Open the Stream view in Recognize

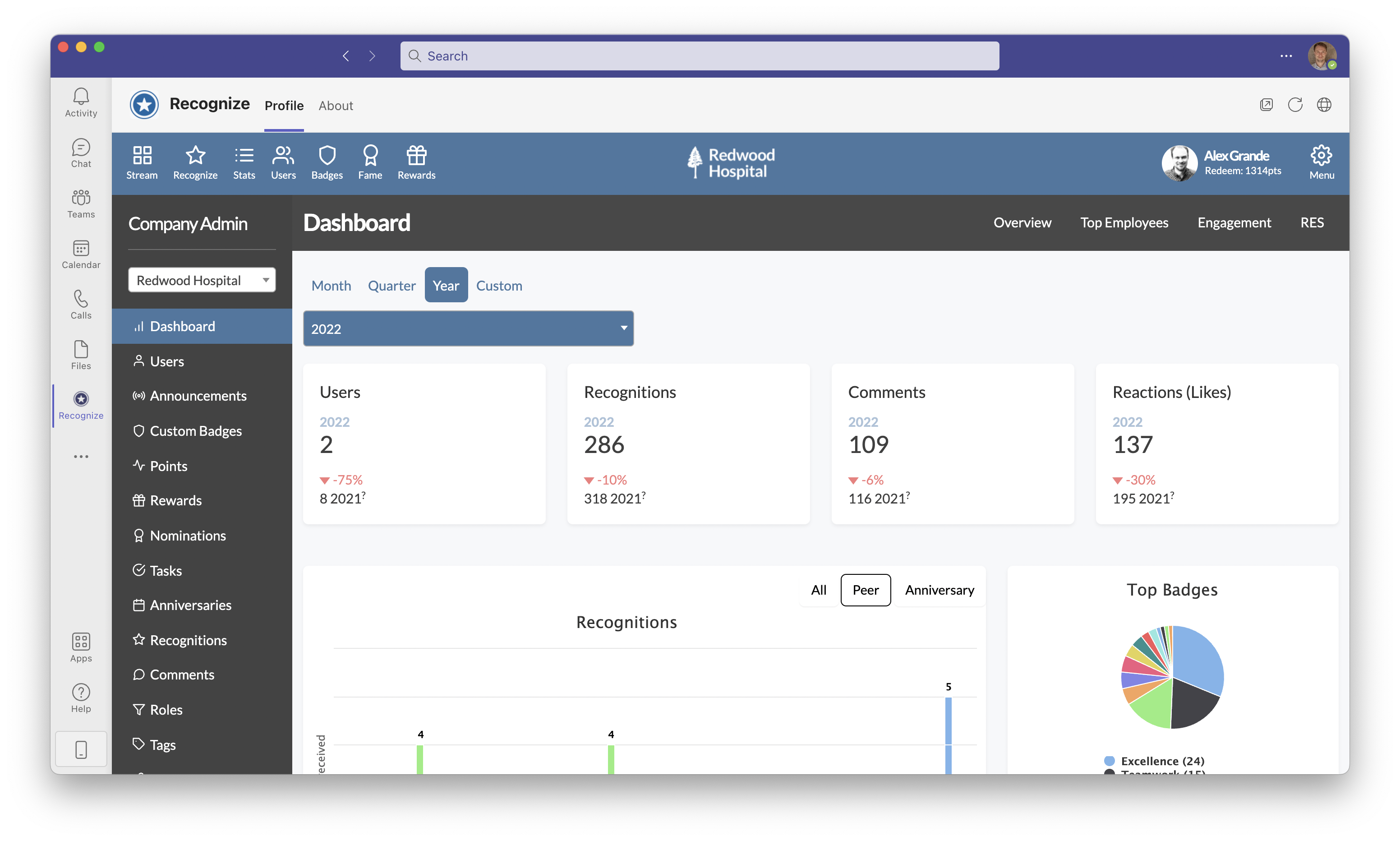click(x=142, y=162)
